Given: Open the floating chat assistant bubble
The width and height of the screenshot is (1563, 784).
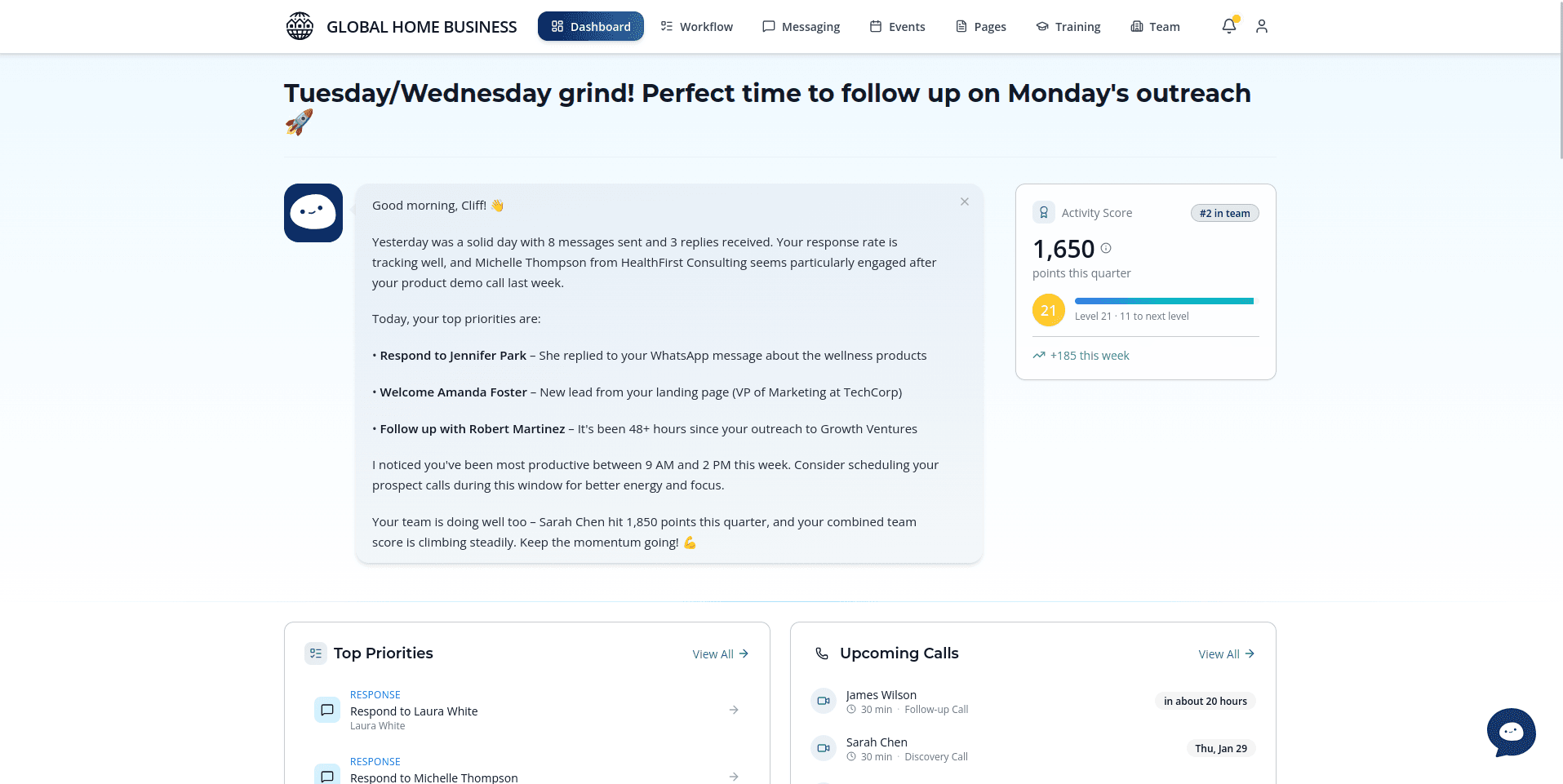Looking at the screenshot, I should (x=1511, y=731).
